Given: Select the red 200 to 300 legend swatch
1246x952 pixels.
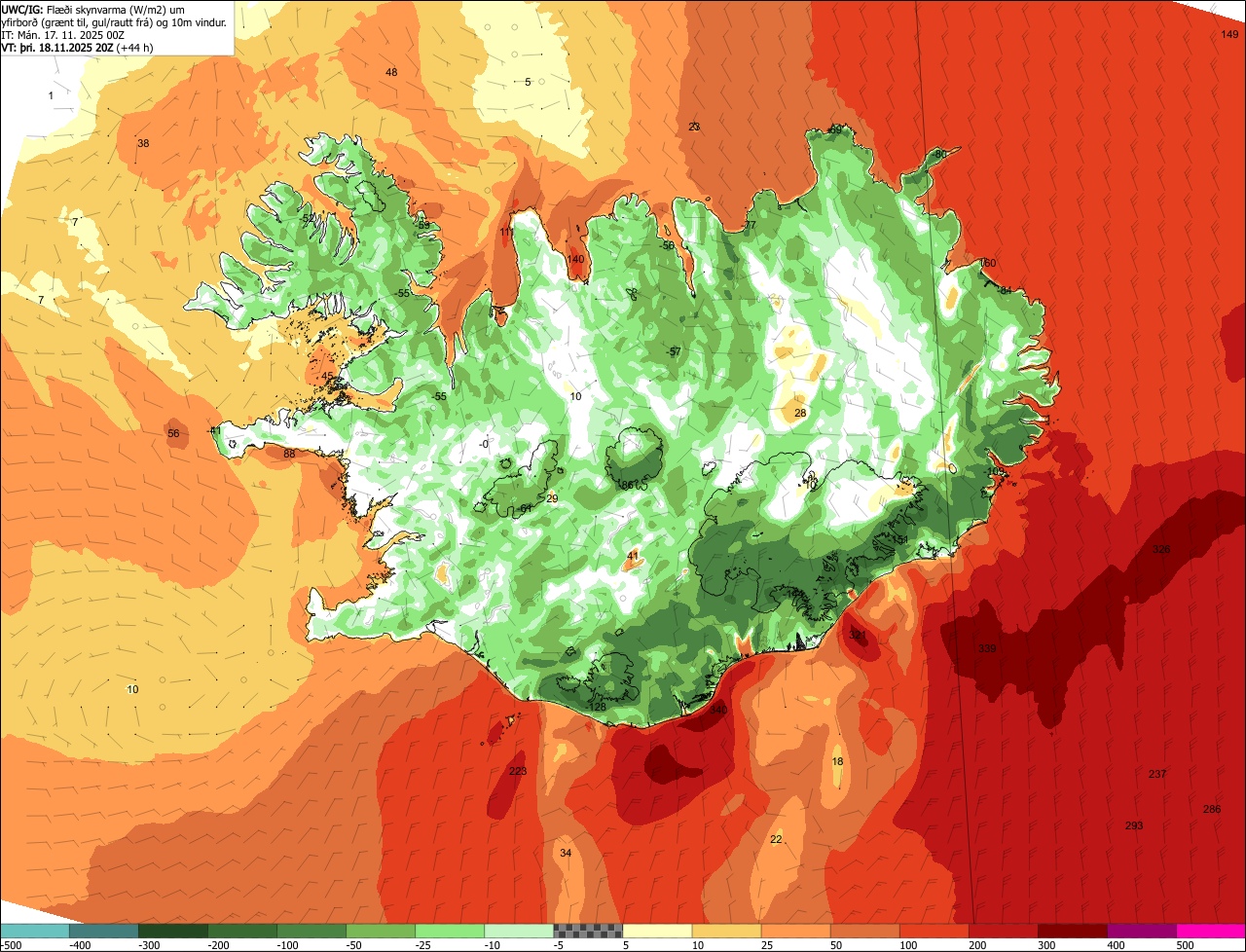Looking at the screenshot, I should point(1002,931).
